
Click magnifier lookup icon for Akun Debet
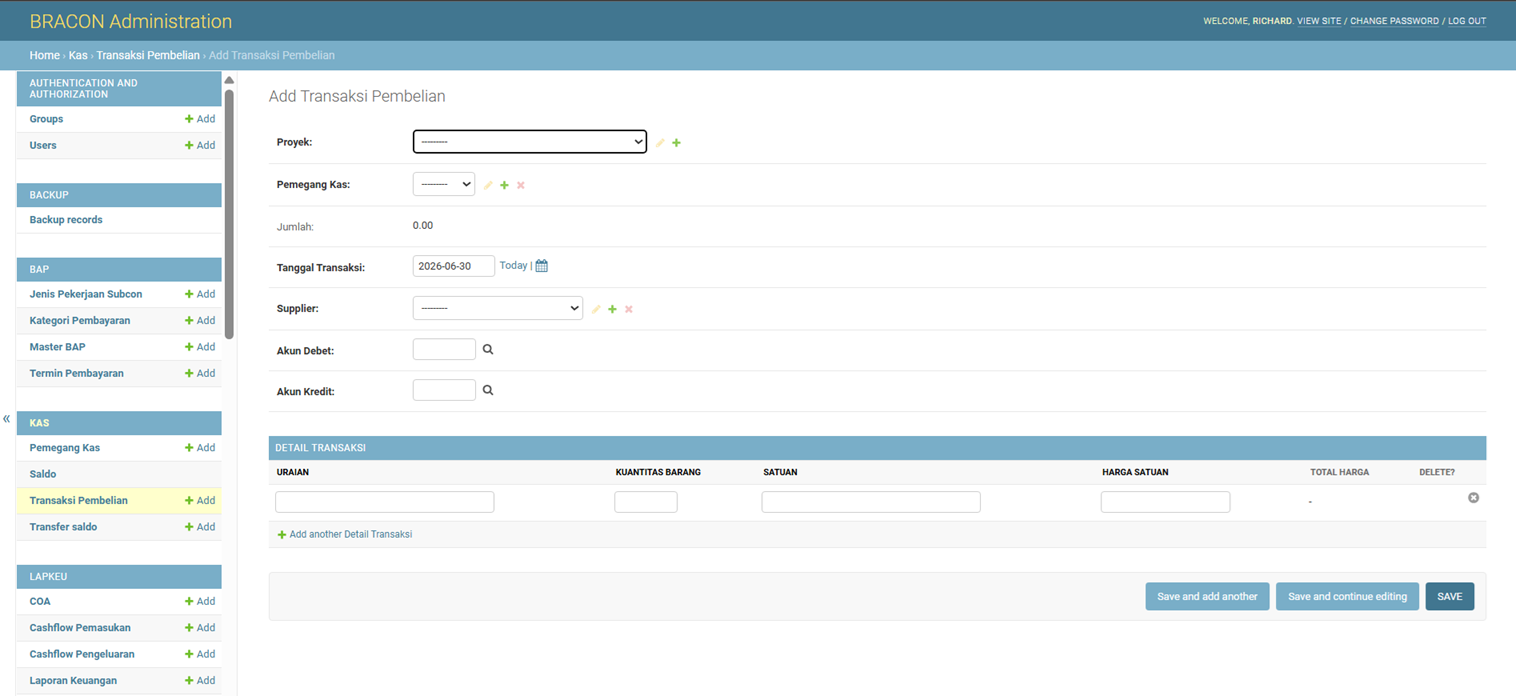[x=488, y=349]
